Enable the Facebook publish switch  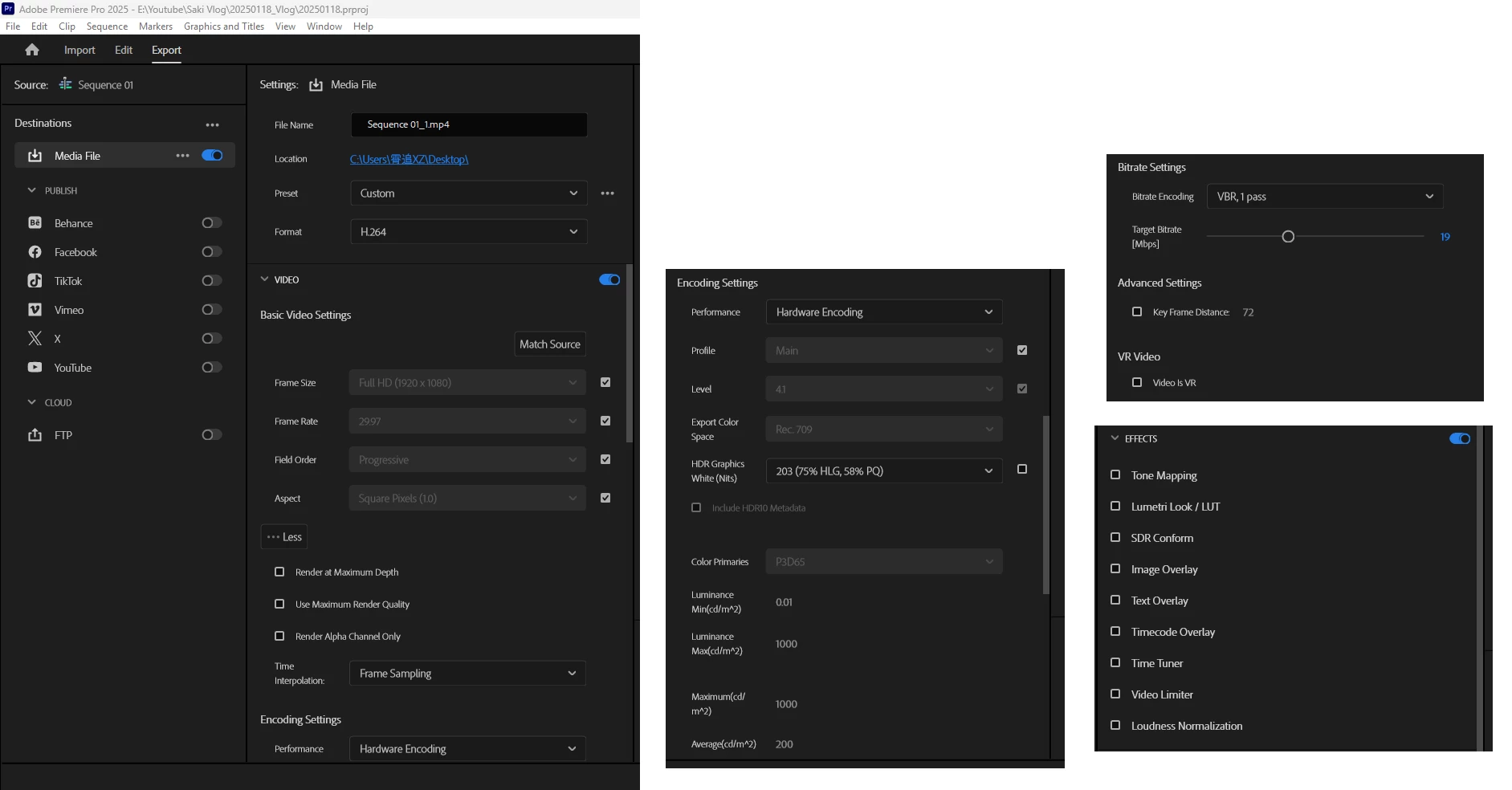tap(212, 252)
